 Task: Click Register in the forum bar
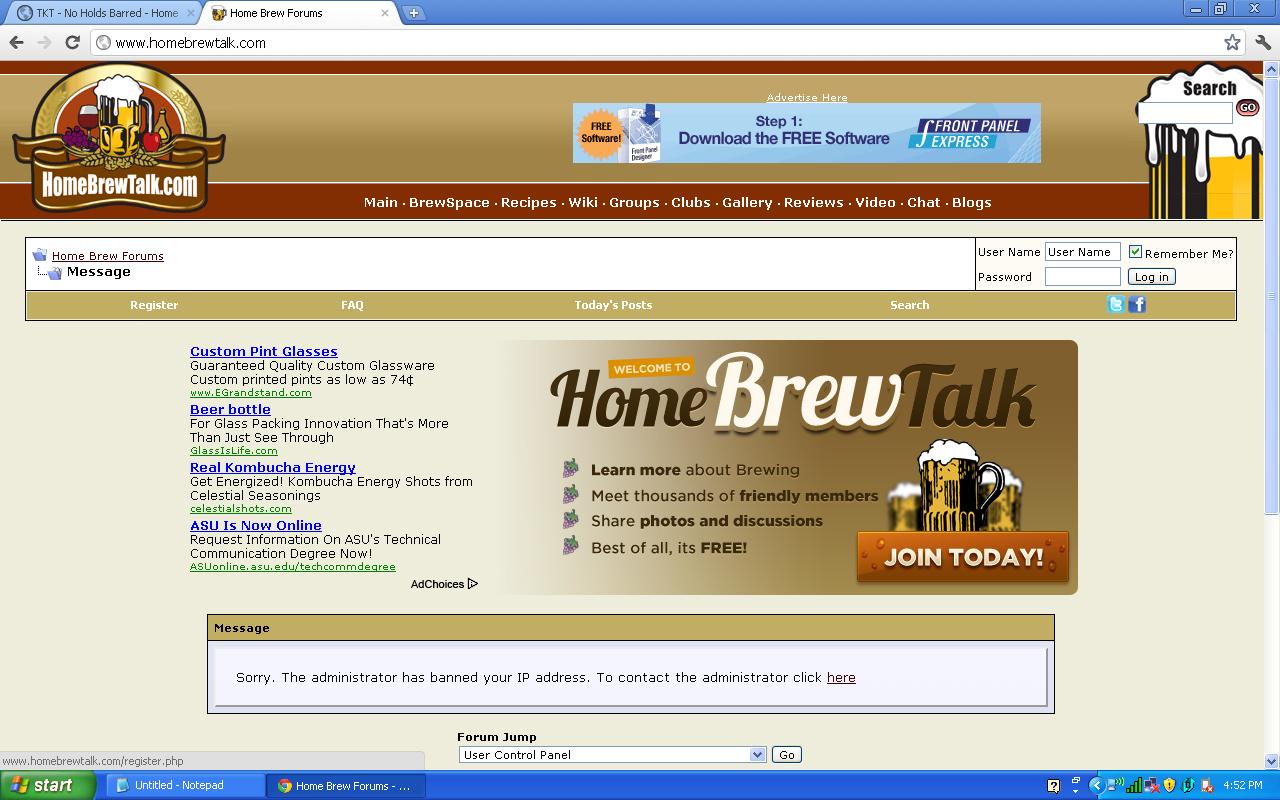pyautogui.click(x=154, y=305)
